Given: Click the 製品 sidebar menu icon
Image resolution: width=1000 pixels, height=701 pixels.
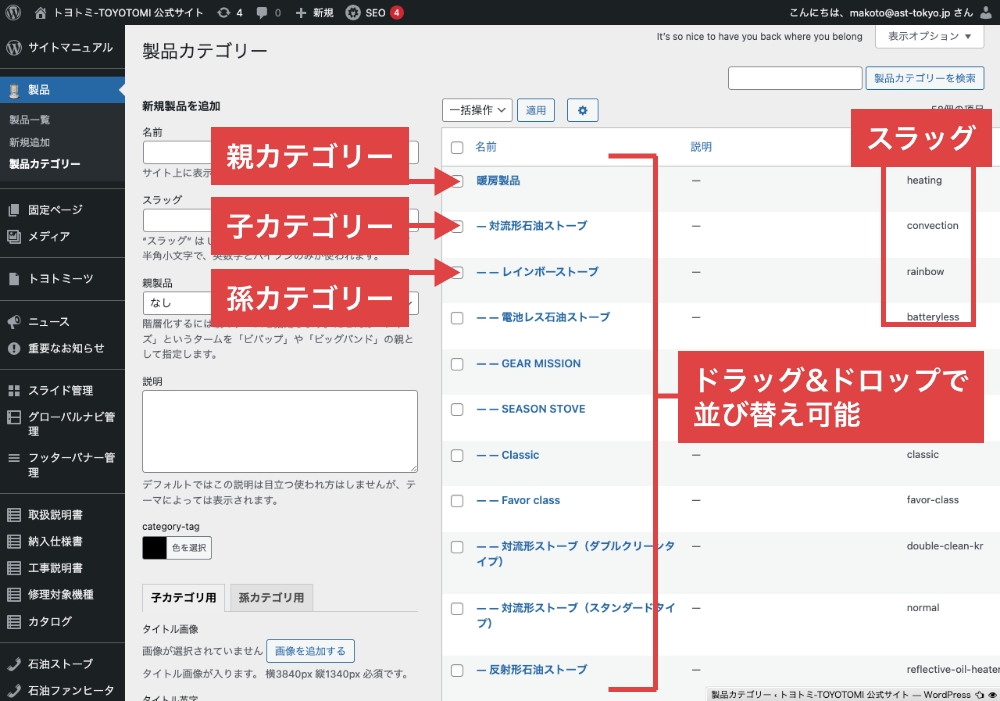Looking at the screenshot, I should [x=14, y=91].
